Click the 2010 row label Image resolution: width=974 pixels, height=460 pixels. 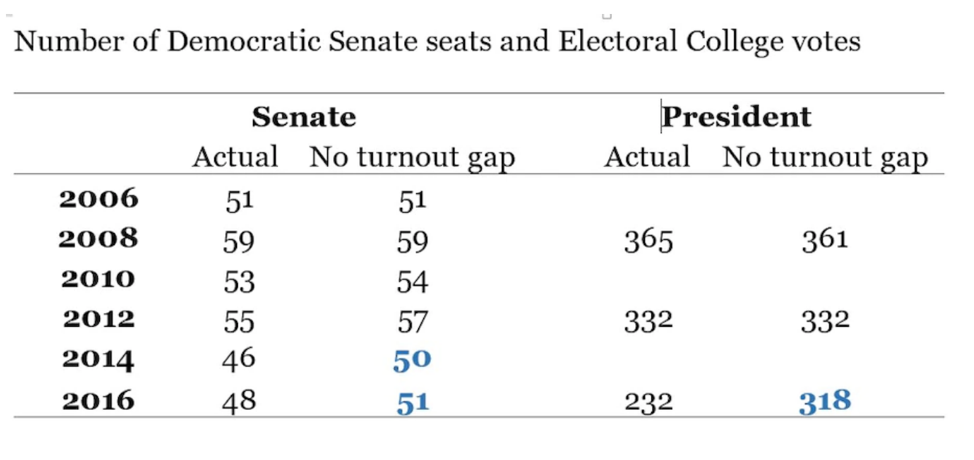click(98, 280)
